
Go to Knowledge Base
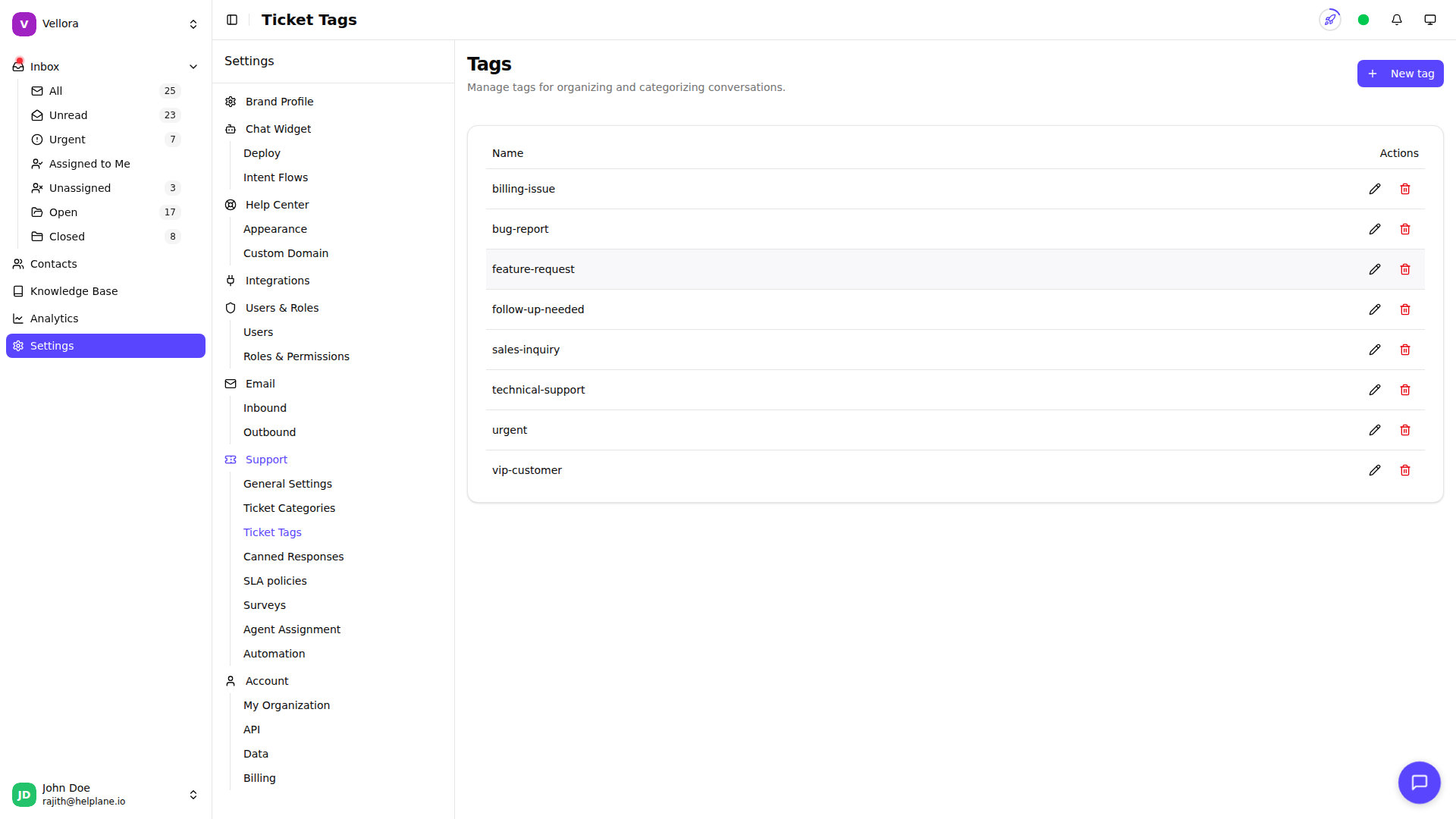105,291
